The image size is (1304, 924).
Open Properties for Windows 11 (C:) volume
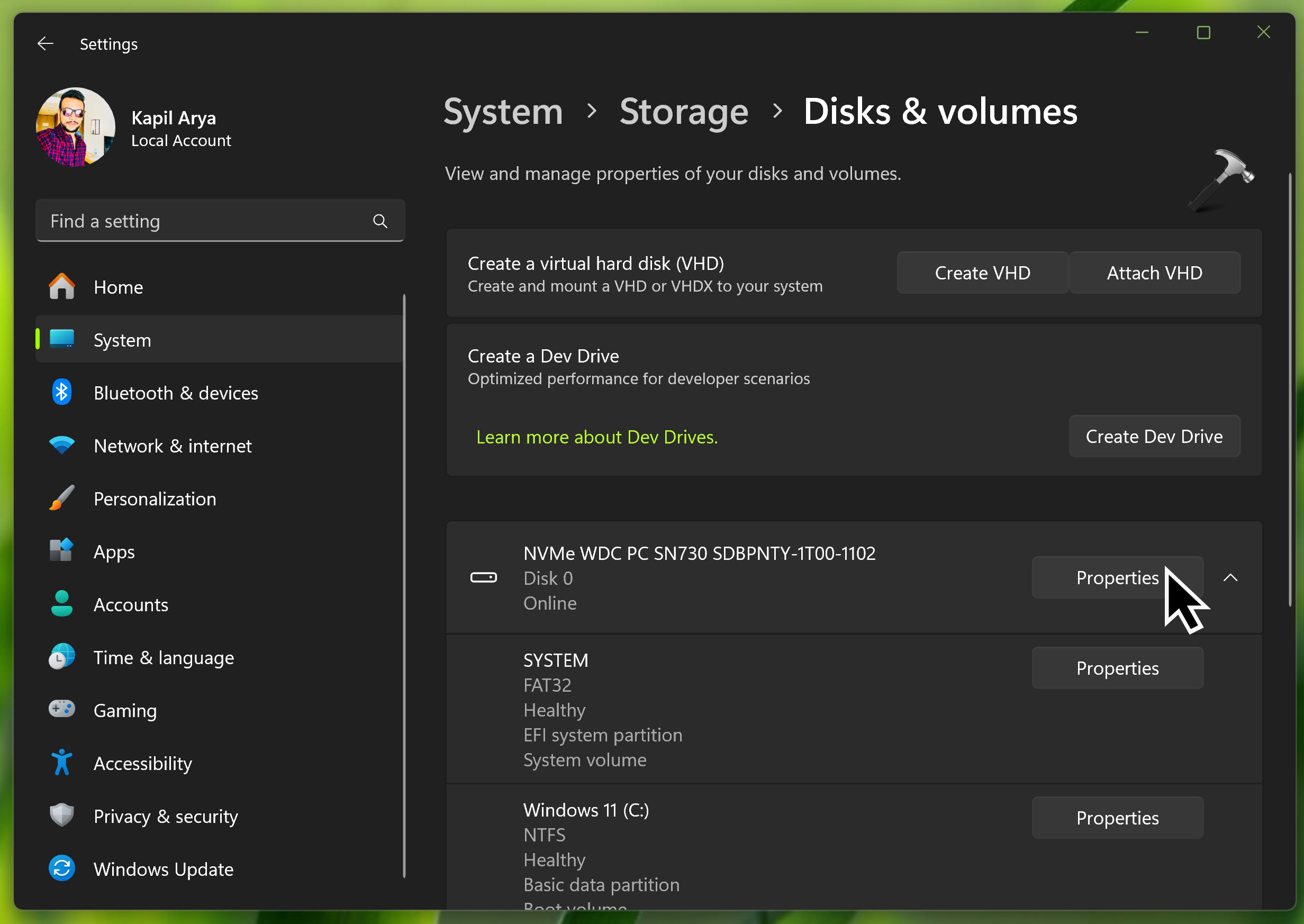tap(1117, 818)
